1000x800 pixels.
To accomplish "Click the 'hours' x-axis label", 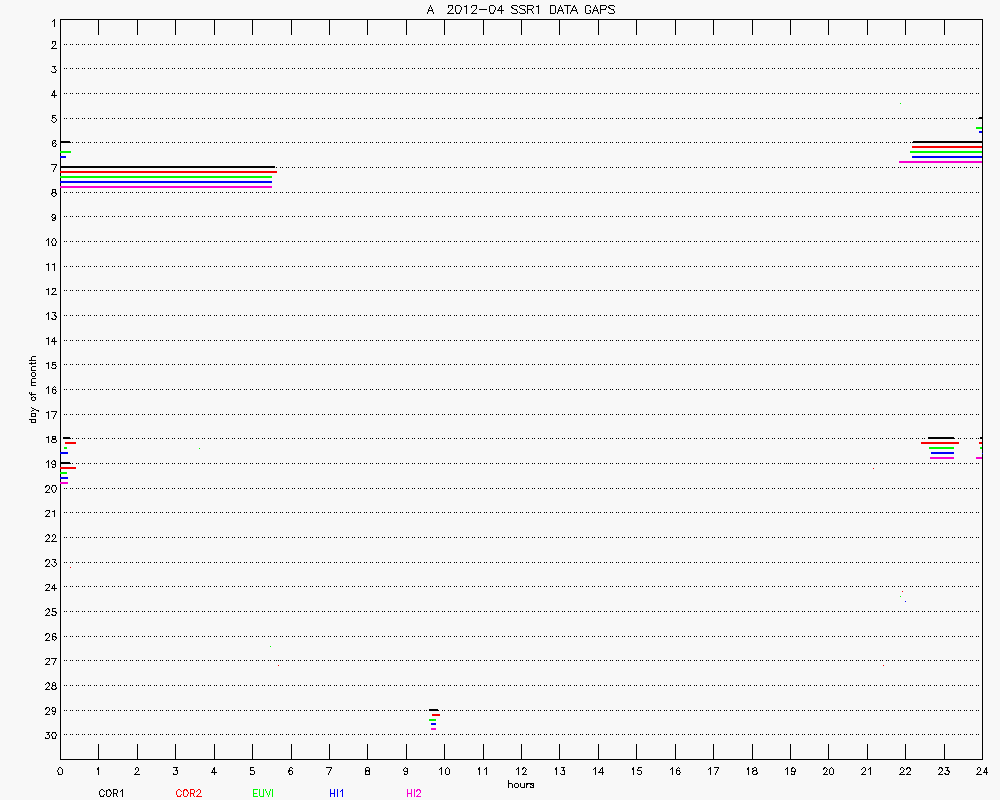I will [520, 784].
